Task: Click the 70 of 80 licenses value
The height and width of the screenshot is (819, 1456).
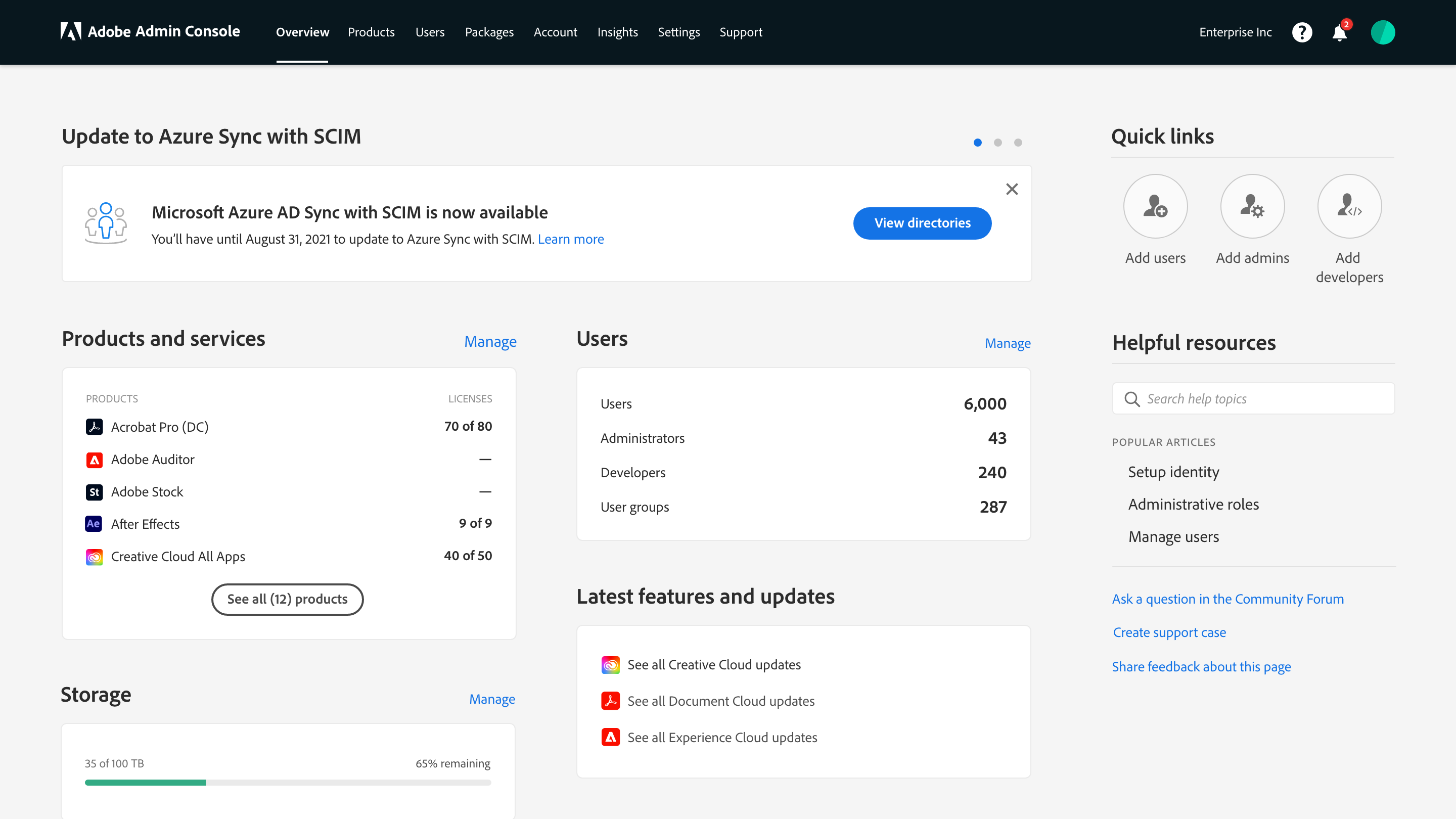Action: click(x=468, y=426)
